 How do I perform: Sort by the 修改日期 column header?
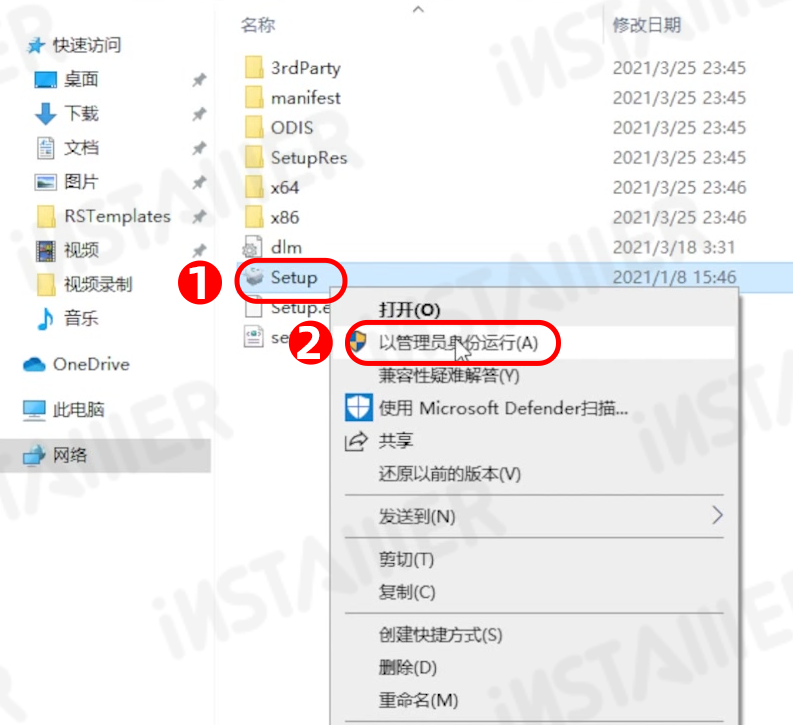(x=647, y=25)
